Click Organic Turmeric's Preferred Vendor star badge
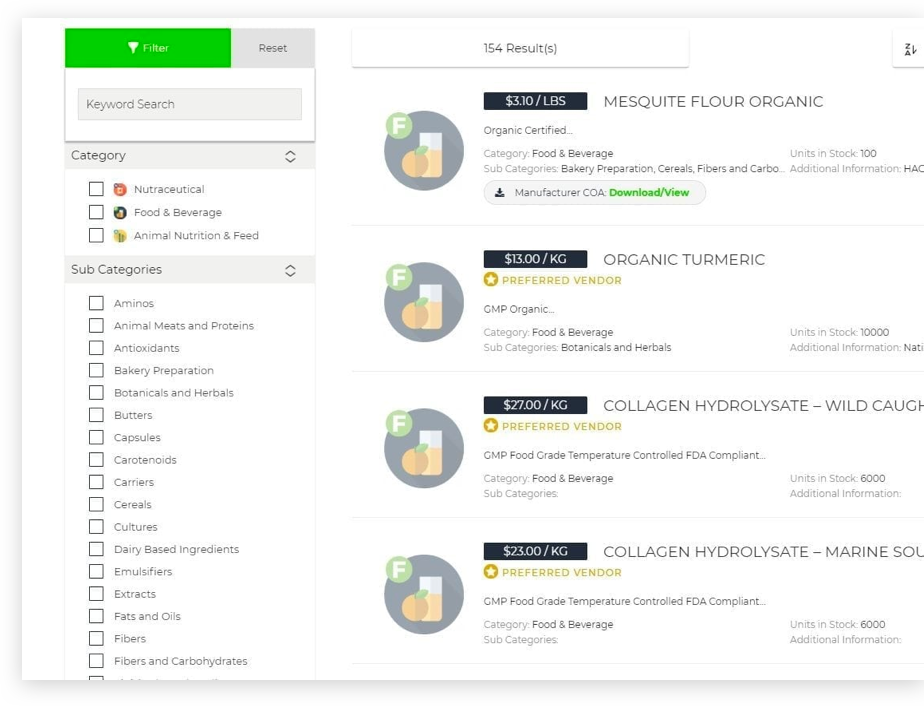924x706 pixels. point(491,279)
